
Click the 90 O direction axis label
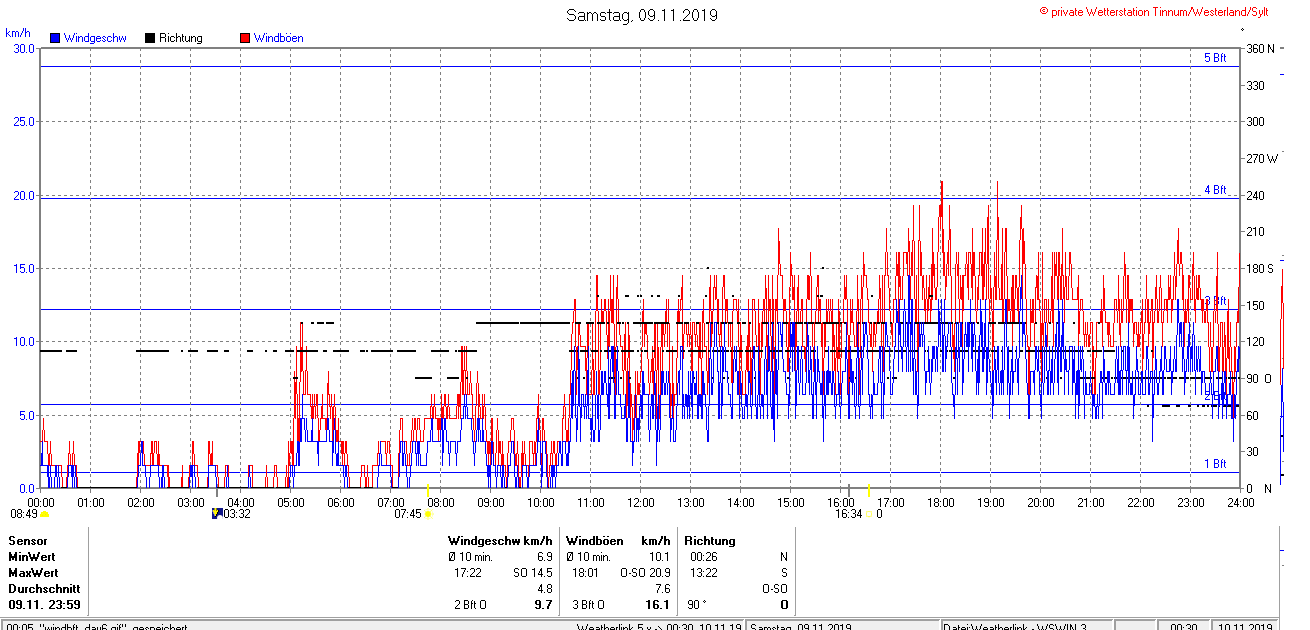(x=1258, y=378)
